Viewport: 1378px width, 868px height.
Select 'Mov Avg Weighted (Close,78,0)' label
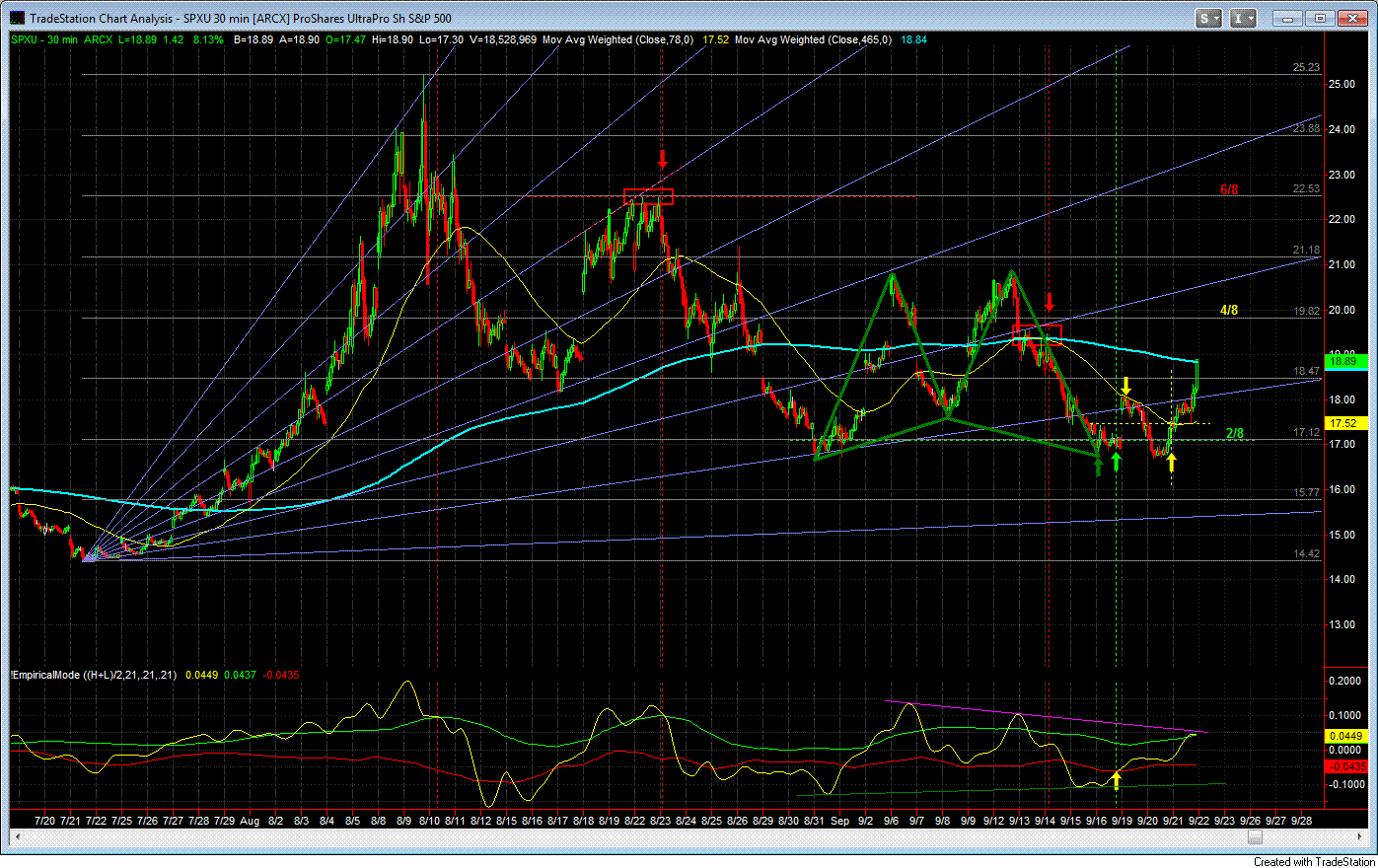point(617,39)
